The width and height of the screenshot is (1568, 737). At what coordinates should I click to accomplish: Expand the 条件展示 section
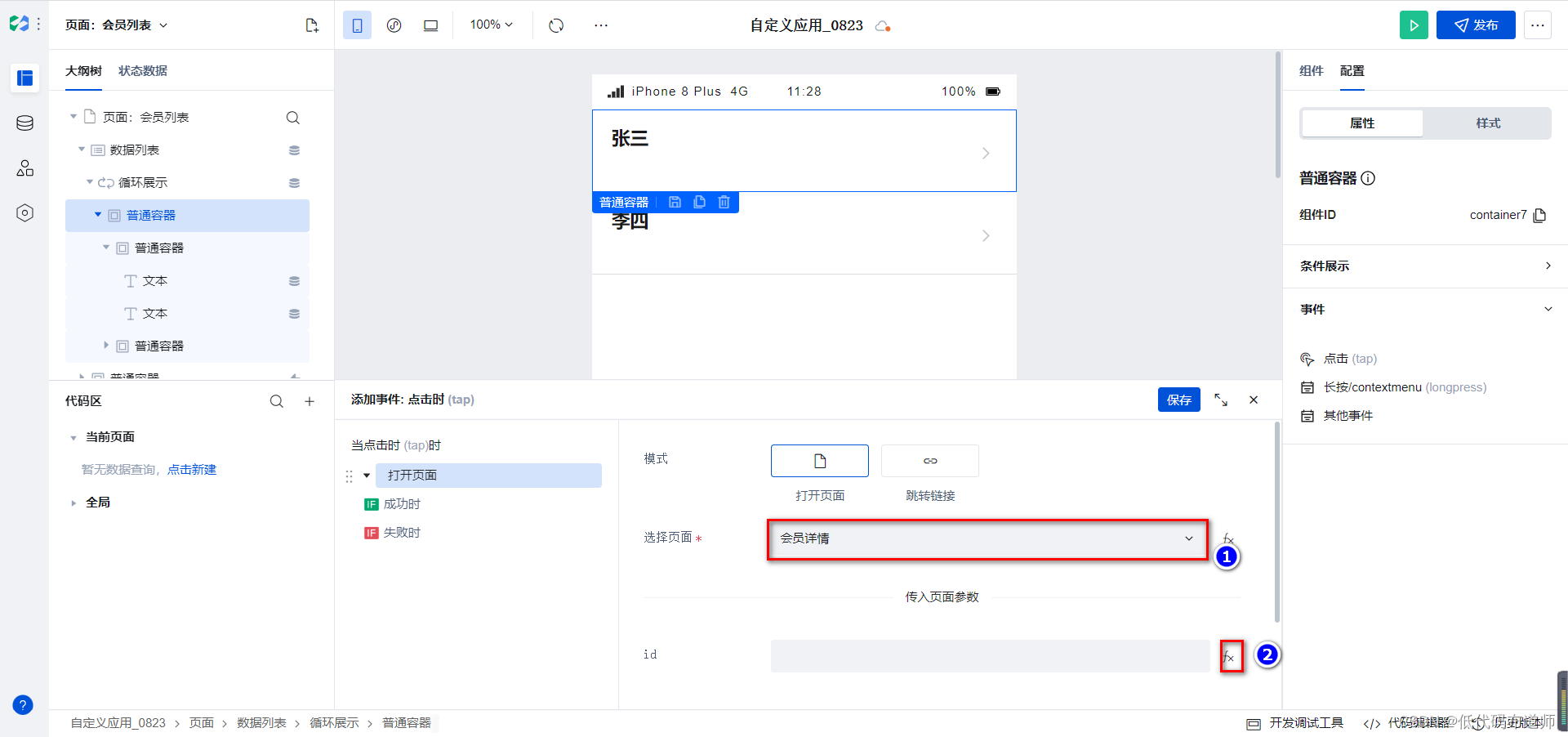pyautogui.click(x=1425, y=266)
